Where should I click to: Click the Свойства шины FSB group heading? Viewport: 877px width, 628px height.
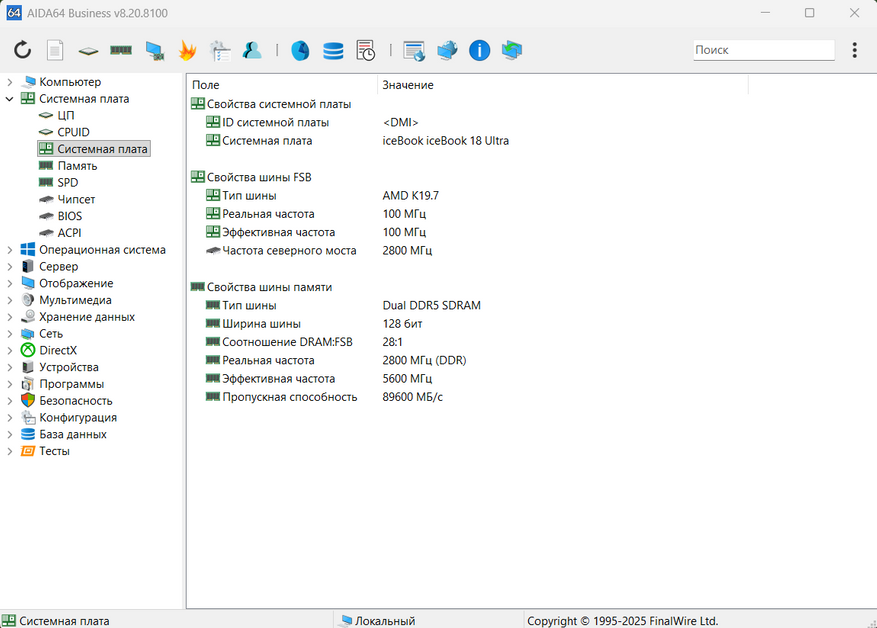(x=259, y=177)
